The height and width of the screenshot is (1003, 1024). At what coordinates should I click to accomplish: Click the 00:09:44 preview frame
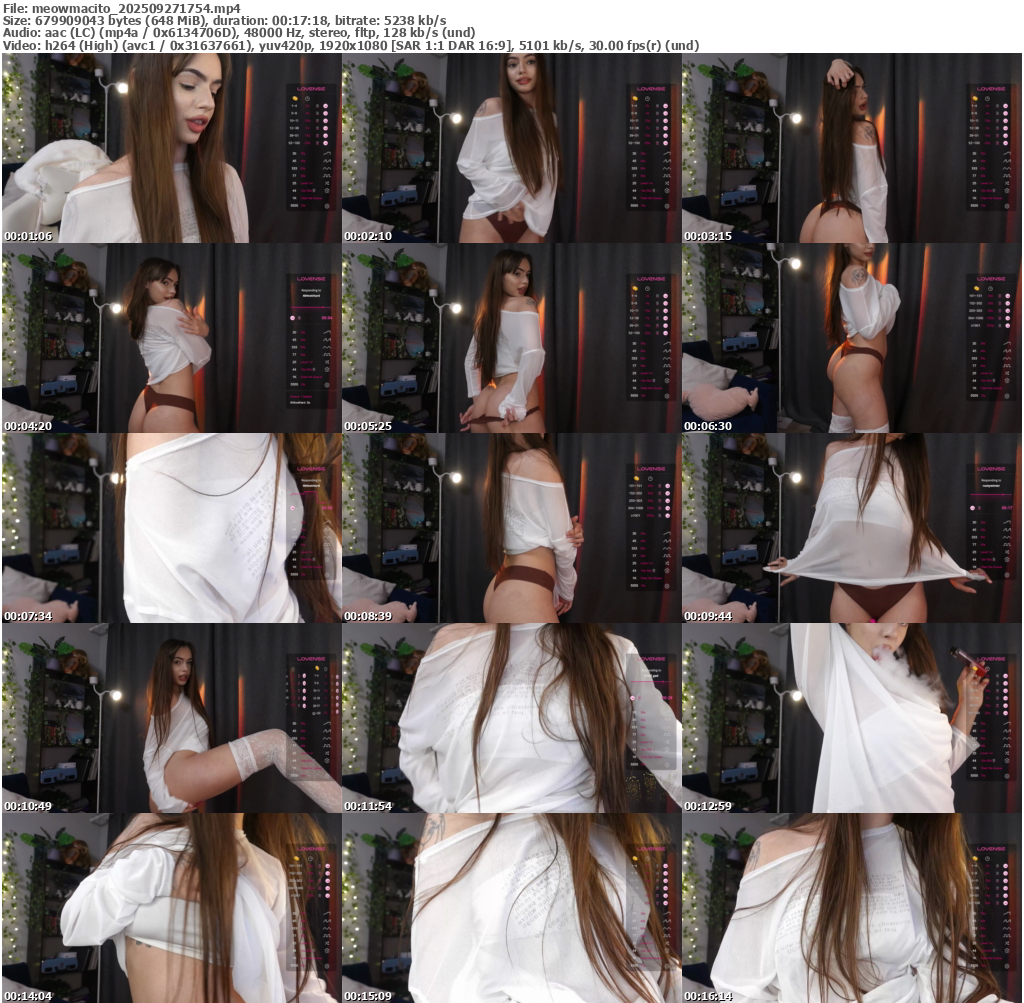[x=851, y=528]
